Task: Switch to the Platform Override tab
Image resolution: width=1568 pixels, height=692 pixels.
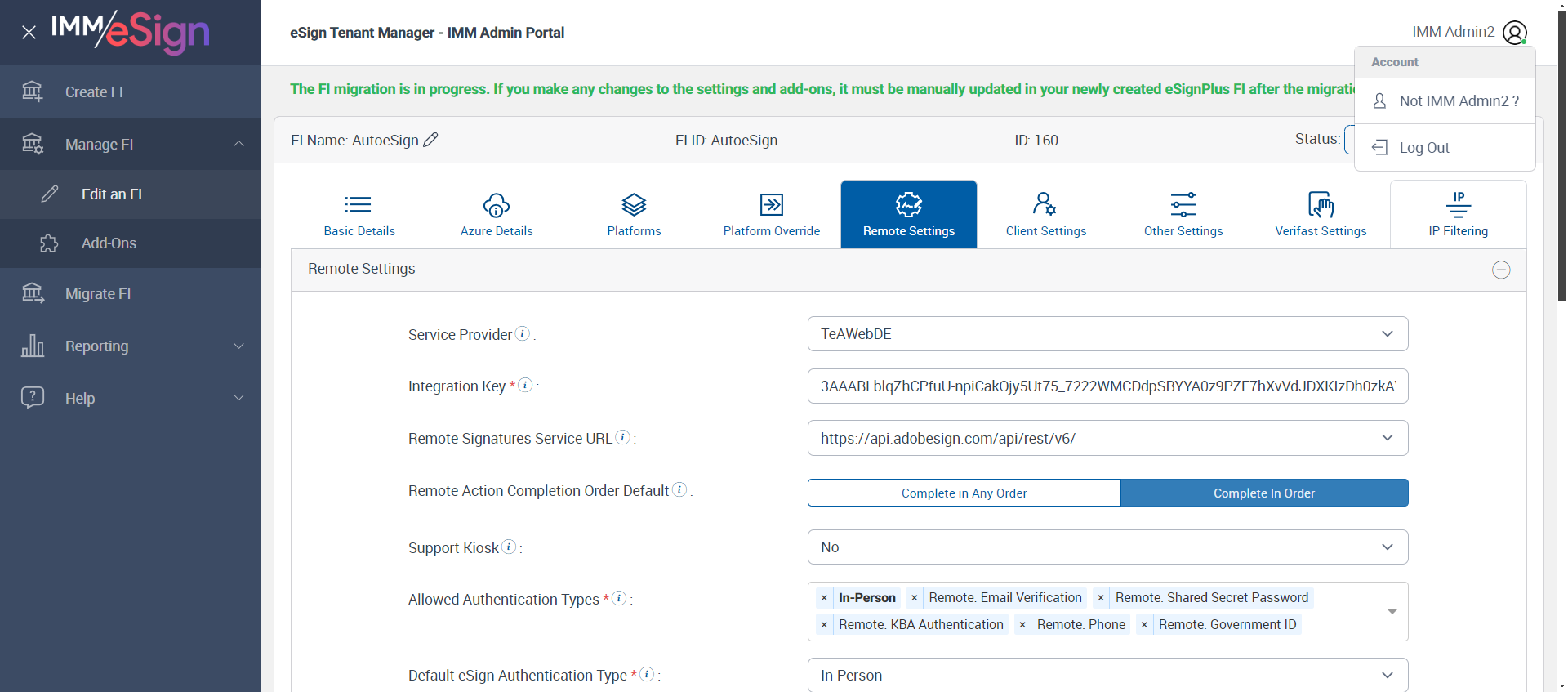Action: click(x=771, y=214)
